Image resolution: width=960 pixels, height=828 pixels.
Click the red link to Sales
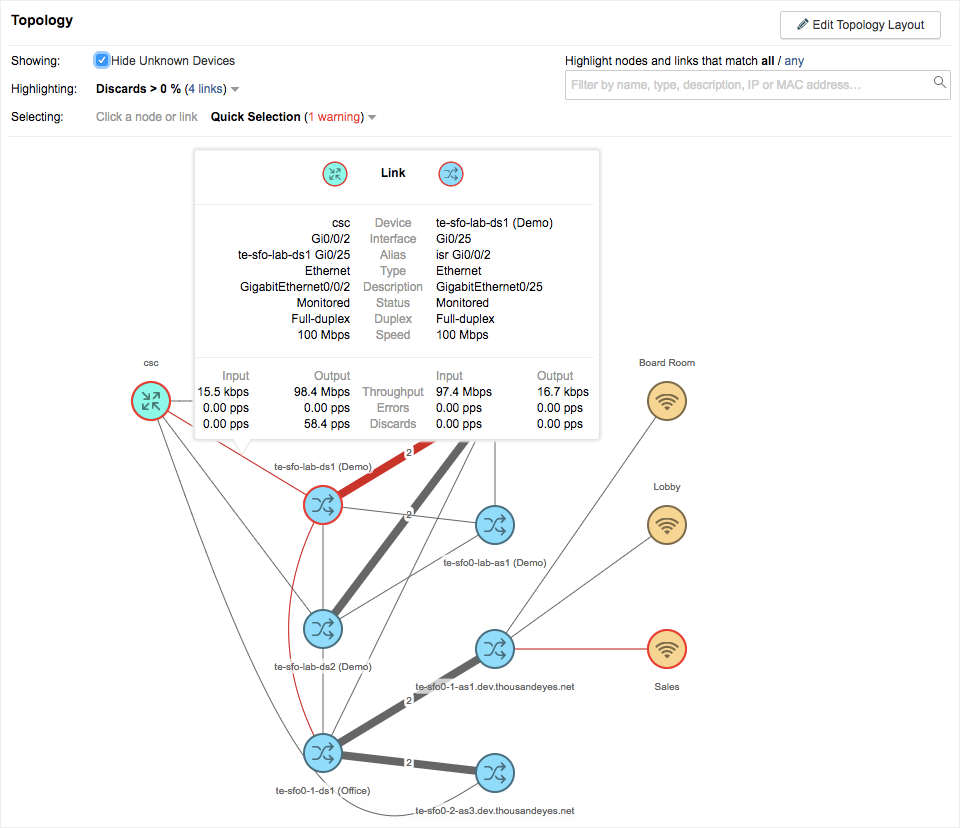580,649
